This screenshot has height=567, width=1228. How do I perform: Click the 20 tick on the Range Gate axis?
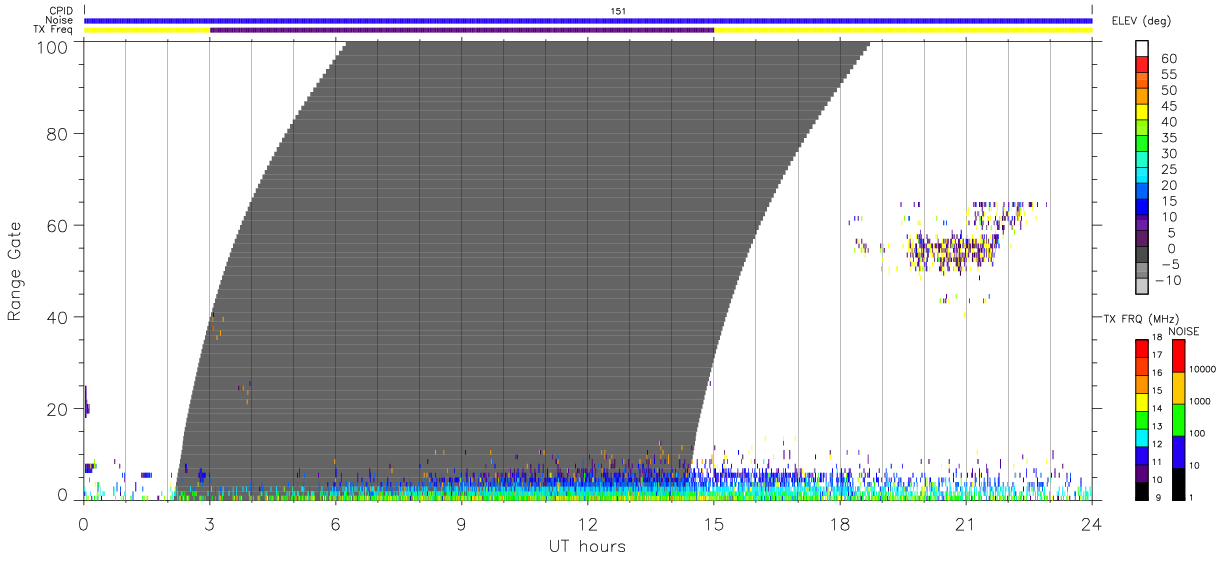58,409
